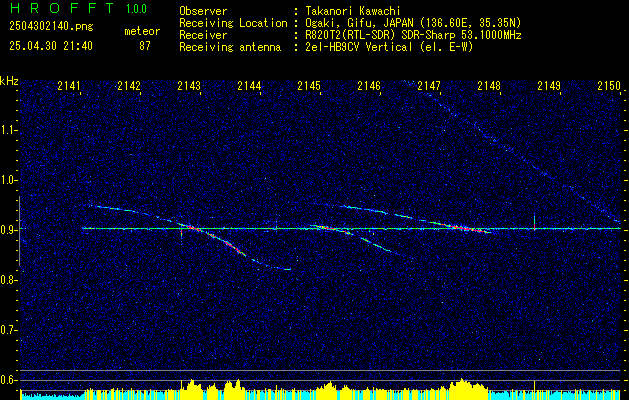Click the 2148 time axis label

tap(489, 86)
